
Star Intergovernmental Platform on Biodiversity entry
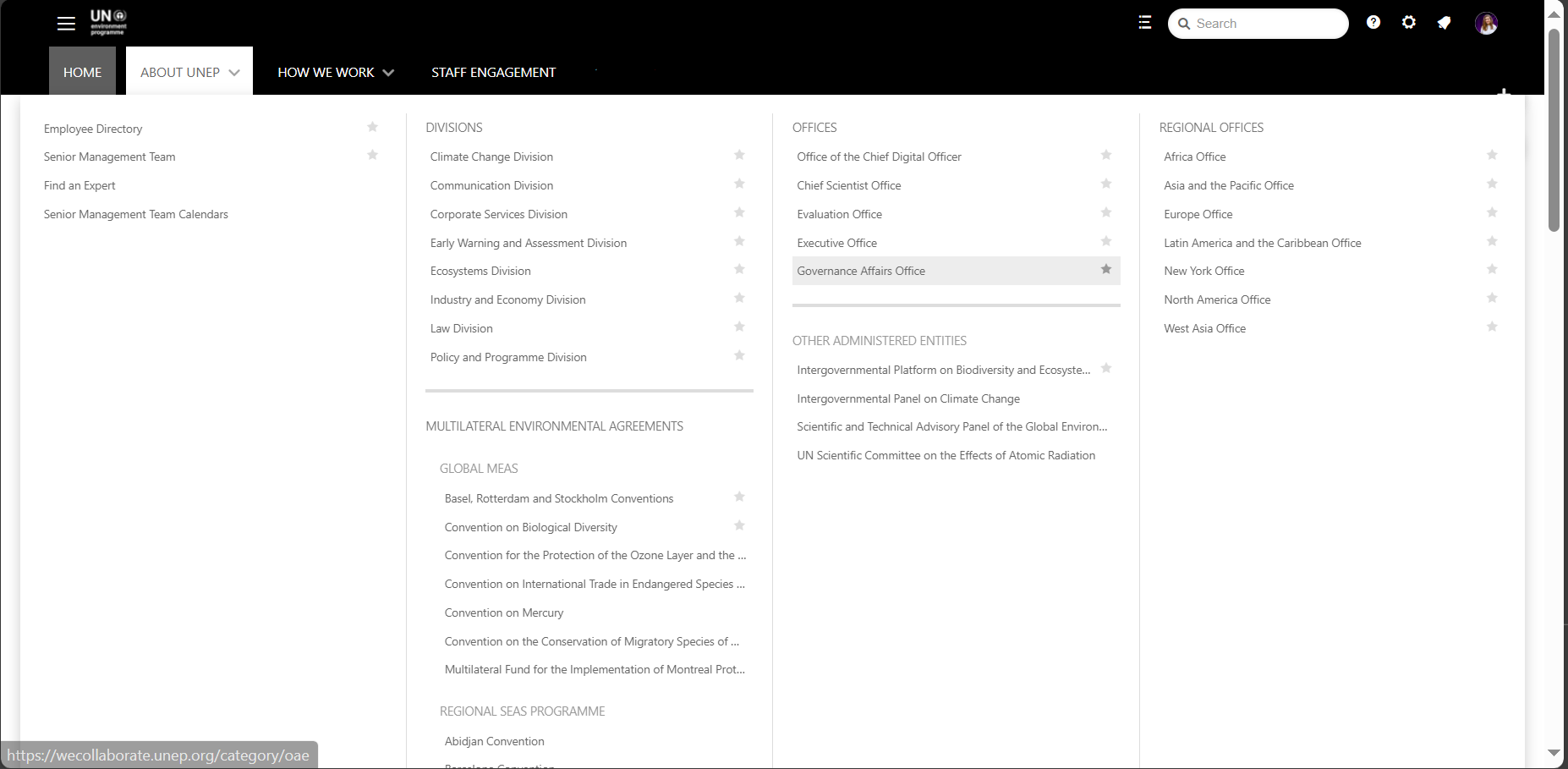[x=1106, y=368]
